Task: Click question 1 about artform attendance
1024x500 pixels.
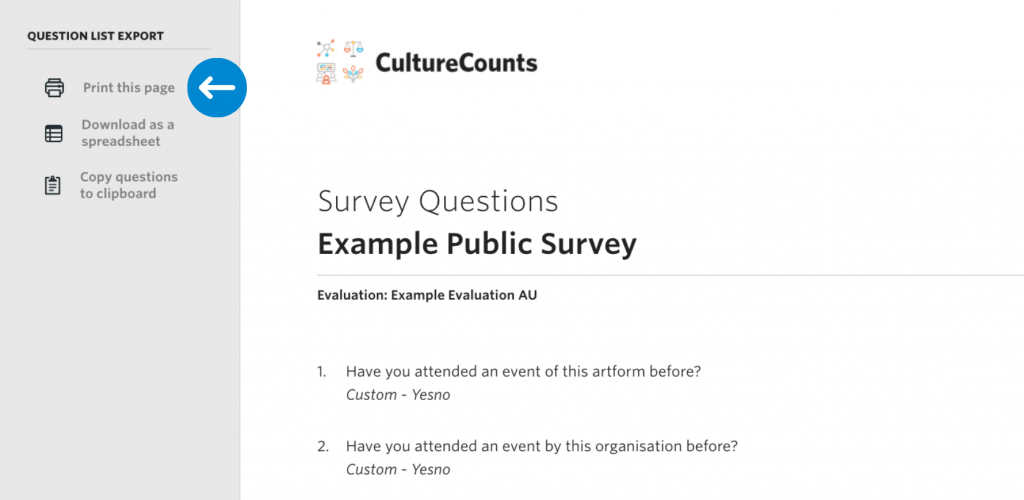Action: pos(523,371)
